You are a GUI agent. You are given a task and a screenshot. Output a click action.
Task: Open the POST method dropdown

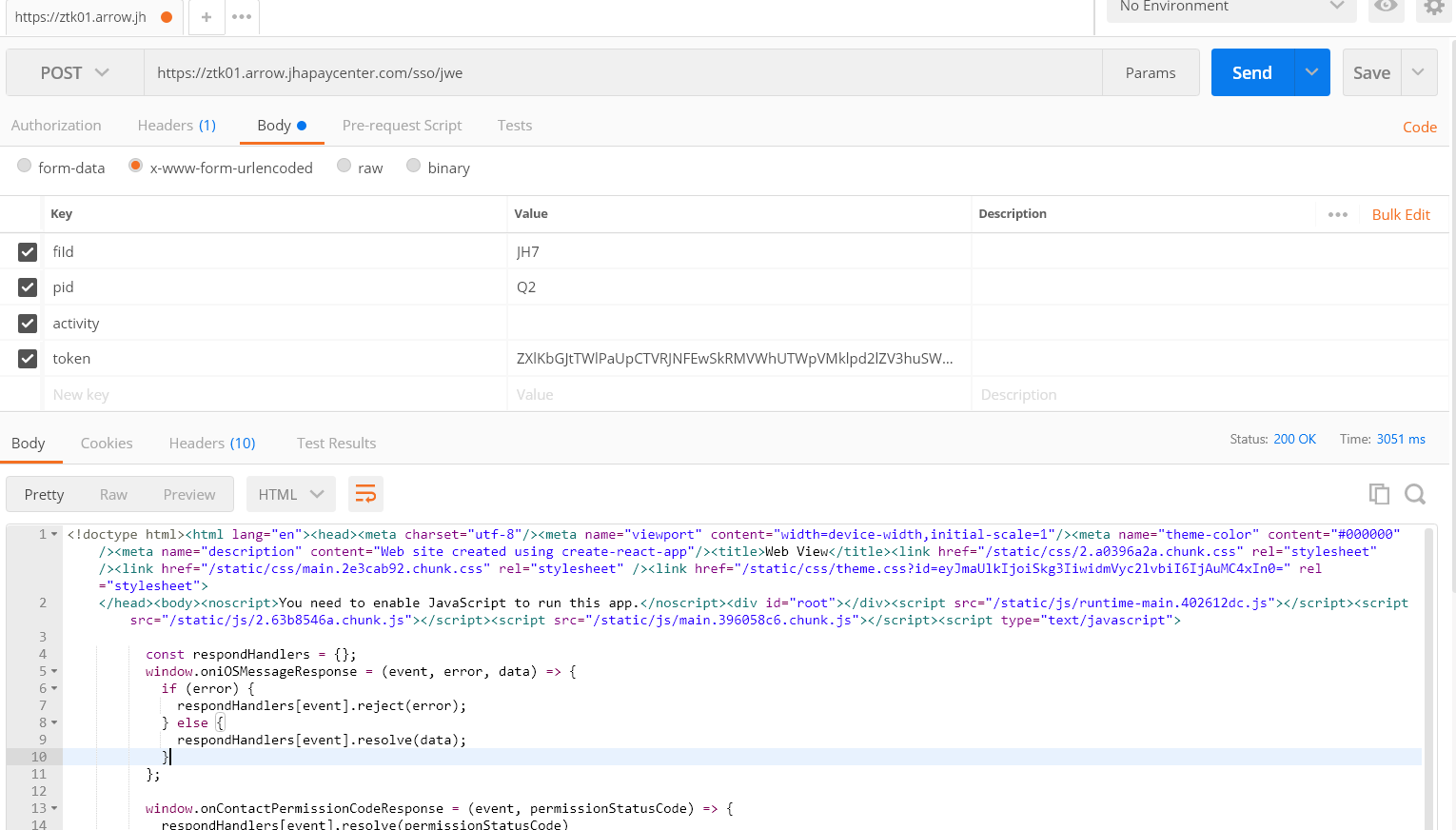pos(74,73)
